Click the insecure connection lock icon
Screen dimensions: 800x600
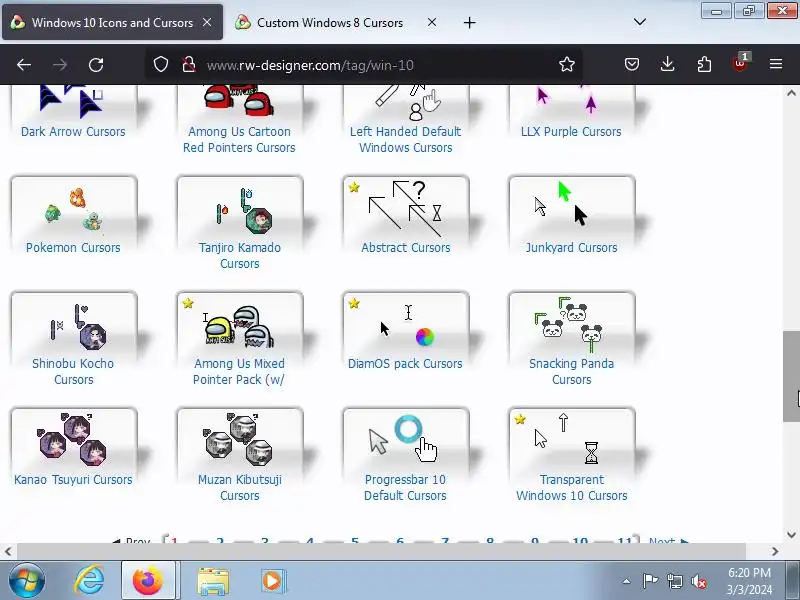click(189, 64)
